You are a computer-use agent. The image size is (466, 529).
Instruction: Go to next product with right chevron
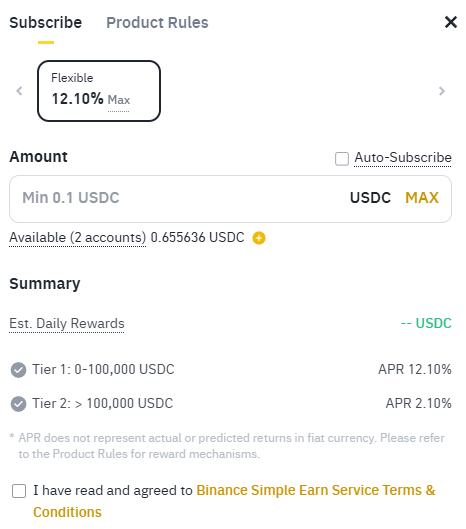[442, 91]
